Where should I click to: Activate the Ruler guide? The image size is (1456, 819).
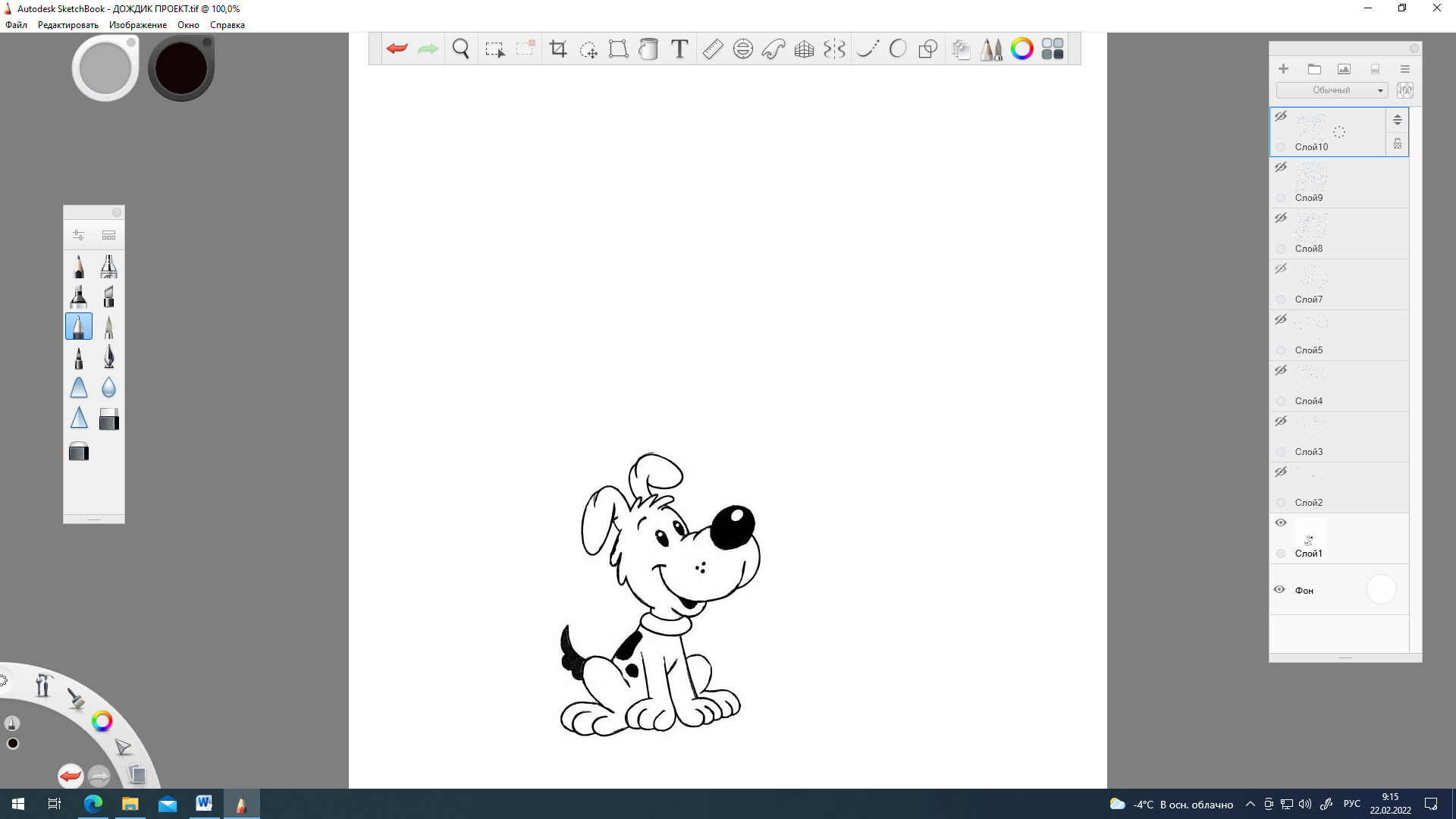[713, 49]
